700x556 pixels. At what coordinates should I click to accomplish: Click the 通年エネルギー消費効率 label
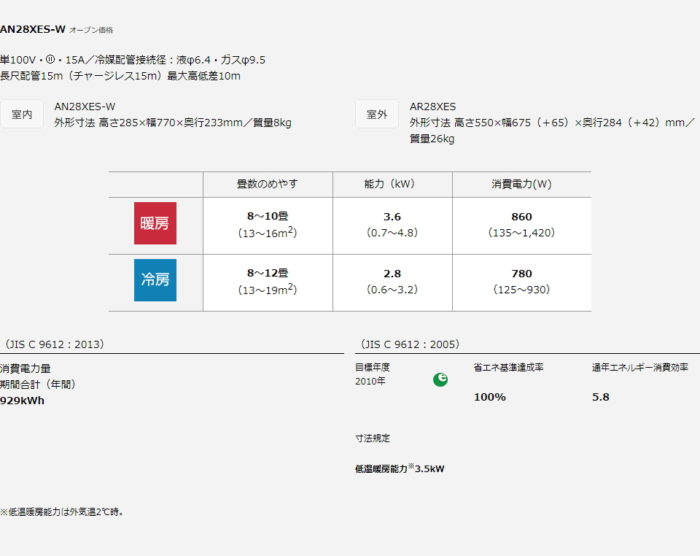640,368
